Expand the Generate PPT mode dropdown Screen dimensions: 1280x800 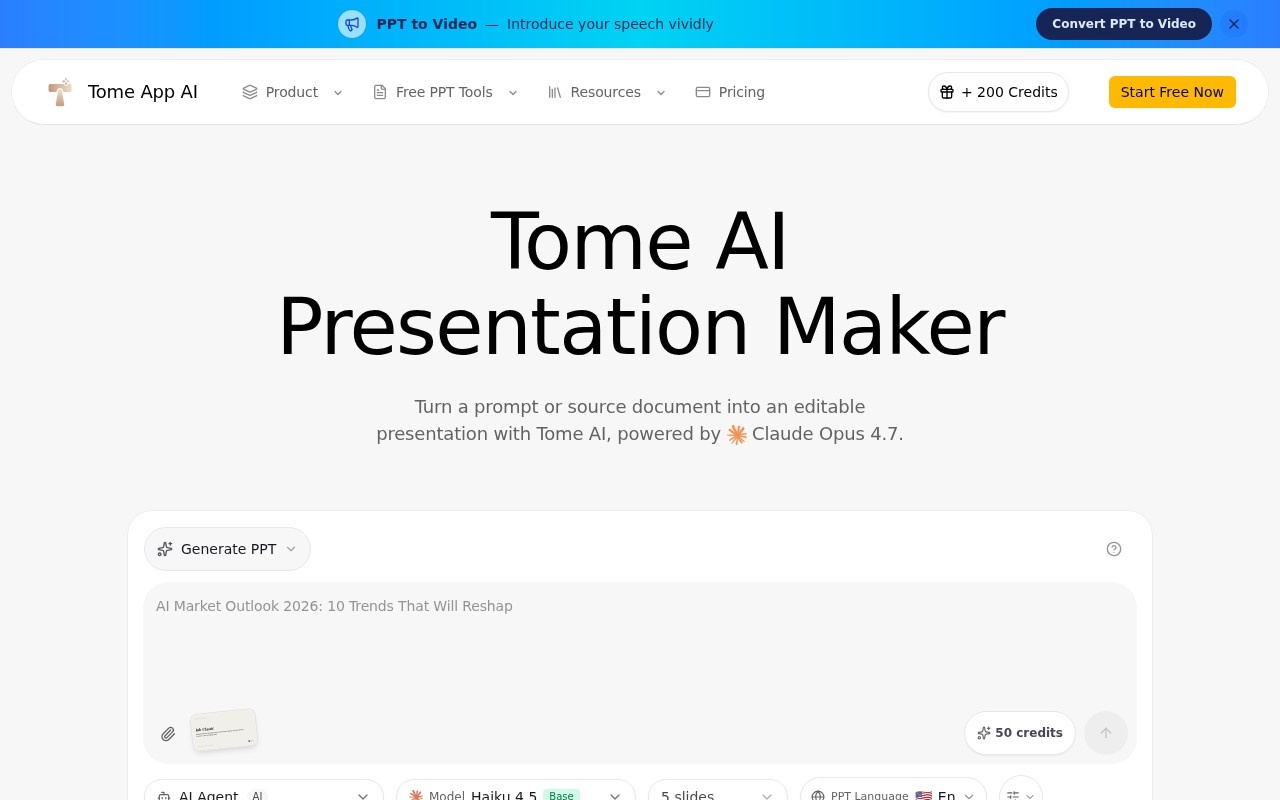(x=227, y=549)
